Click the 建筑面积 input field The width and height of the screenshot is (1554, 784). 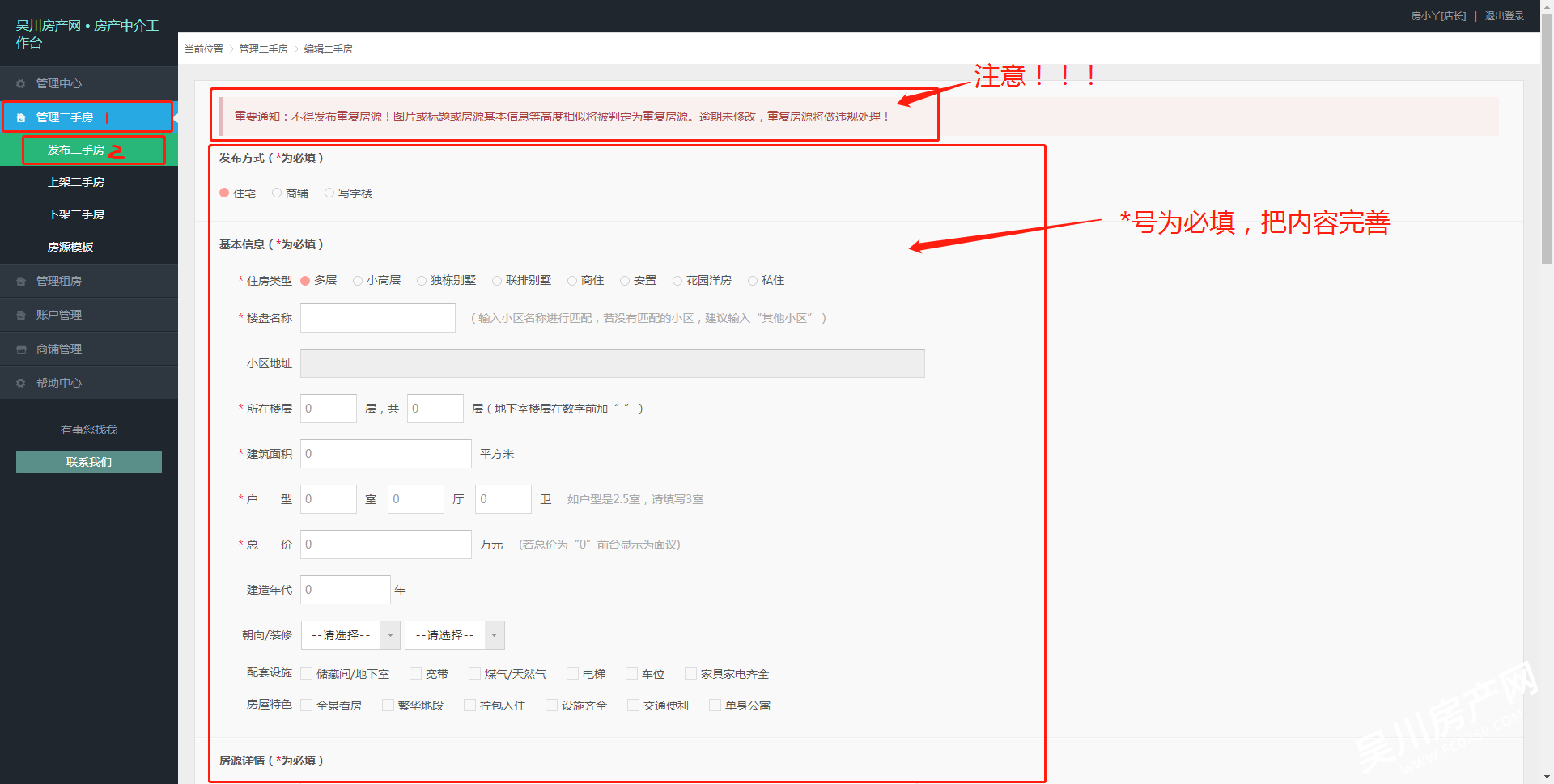386,454
